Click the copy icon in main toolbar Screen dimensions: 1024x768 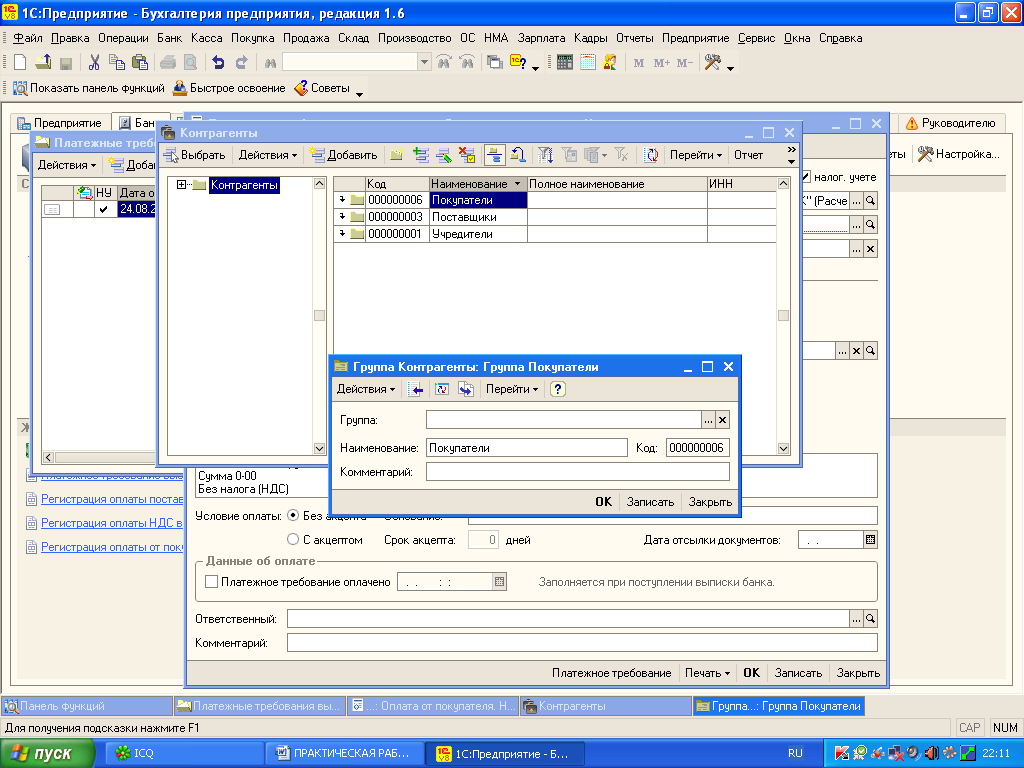pos(117,63)
